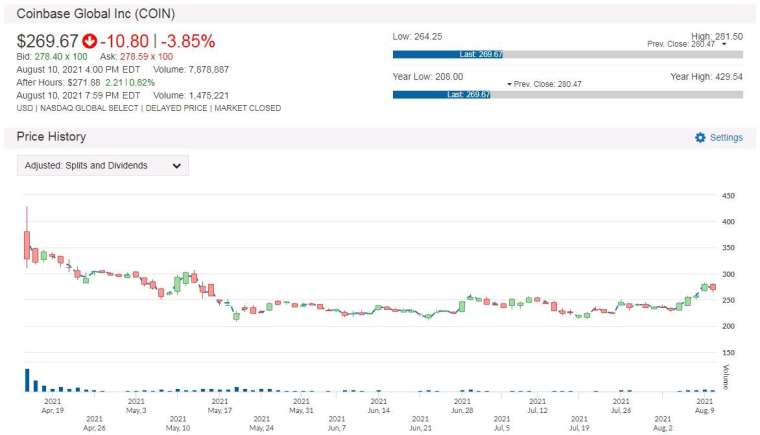This screenshot has height=435, width=760.
Task: Click the DELAYED PRICE status text
Action: click(x=176, y=108)
